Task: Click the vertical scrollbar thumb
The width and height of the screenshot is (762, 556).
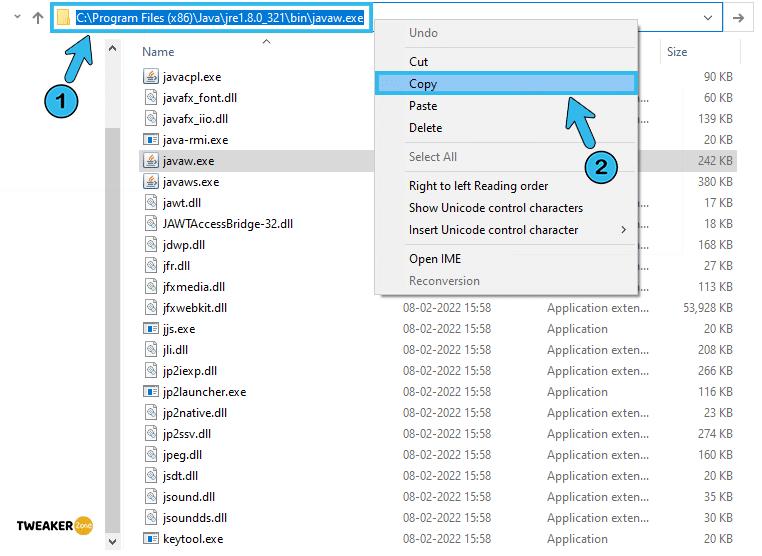Action: click(112, 330)
